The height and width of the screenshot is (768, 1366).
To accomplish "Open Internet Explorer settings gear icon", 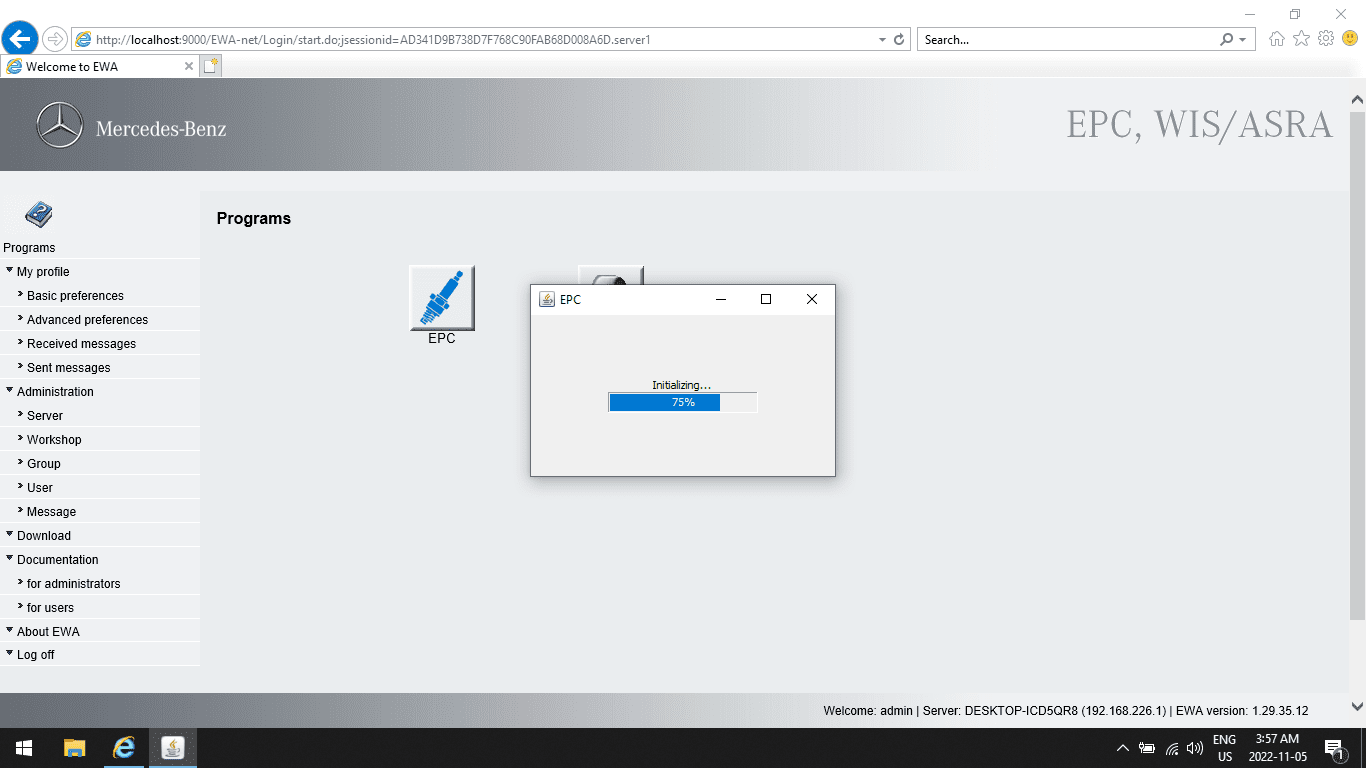I will pyautogui.click(x=1326, y=39).
